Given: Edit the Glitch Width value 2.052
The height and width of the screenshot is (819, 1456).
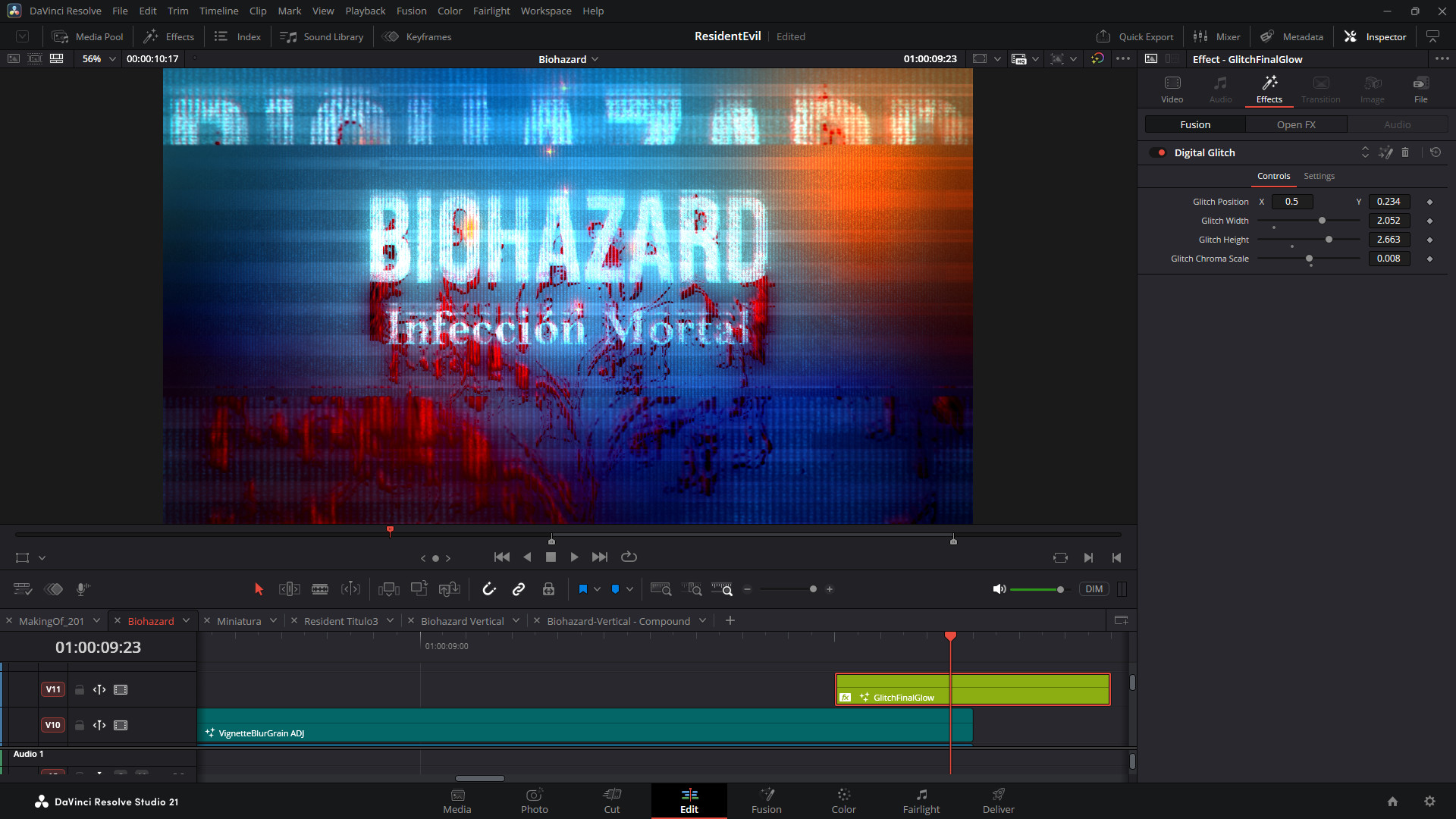Looking at the screenshot, I should tap(1389, 221).
